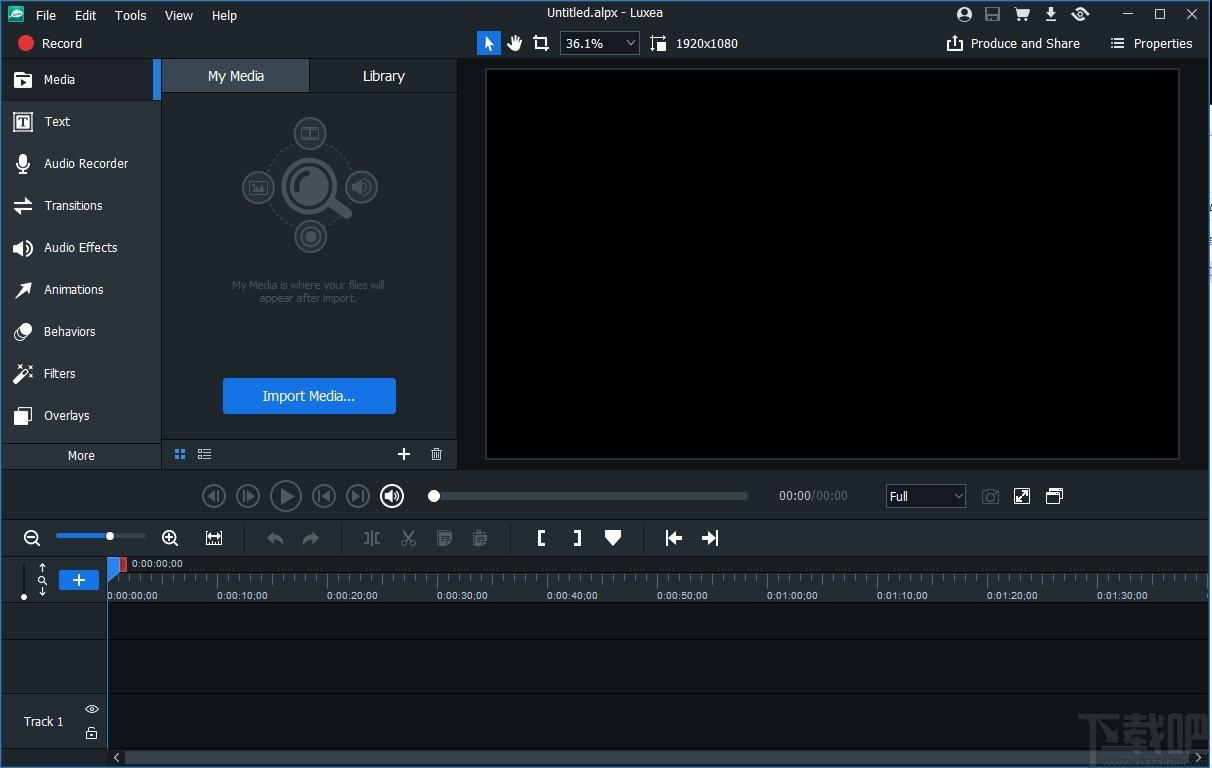Start a screen recording with Record

click(50, 43)
